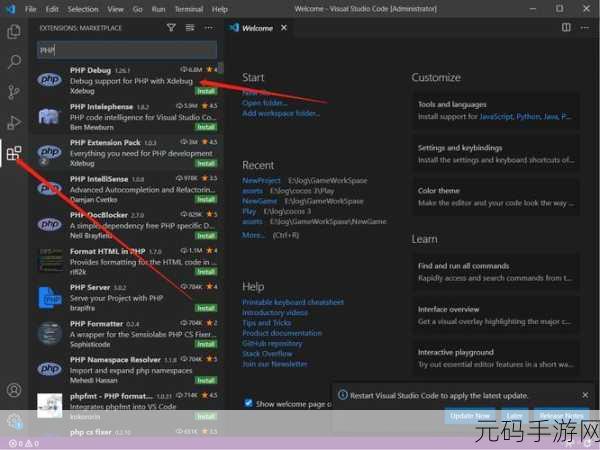Click the extensions list scrollbar
This screenshot has width=600, height=450.
coord(220,68)
